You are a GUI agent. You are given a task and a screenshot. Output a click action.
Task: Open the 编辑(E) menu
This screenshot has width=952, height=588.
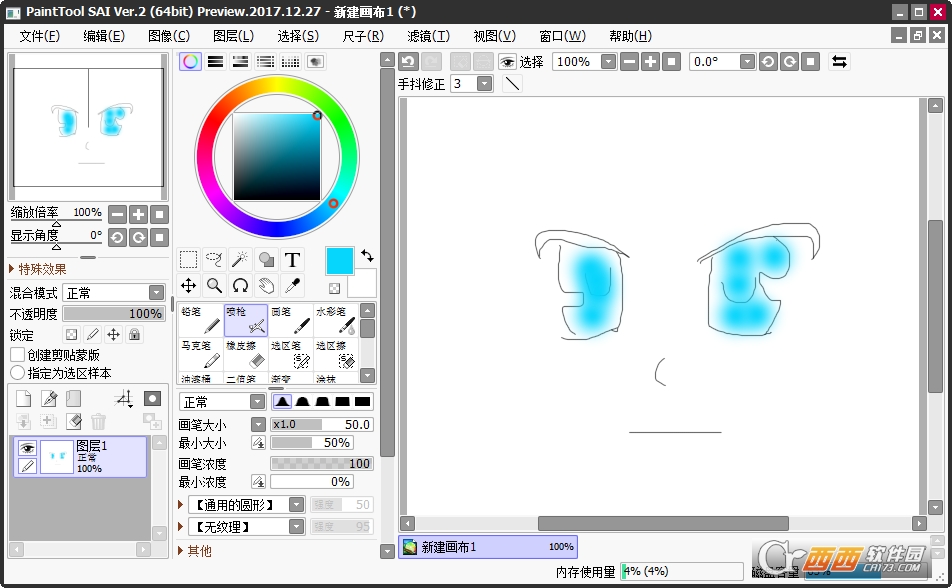104,36
